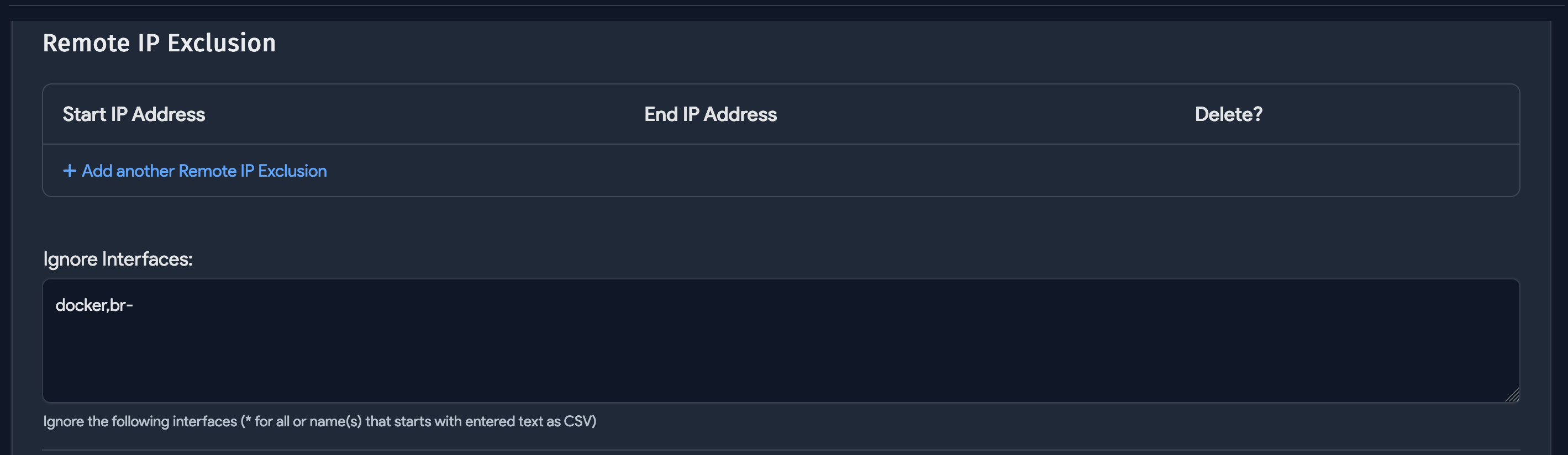Image resolution: width=1568 pixels, height=455 pixels.
Task: Click the 'Delete?' column header
Action: click(1228, 114)
